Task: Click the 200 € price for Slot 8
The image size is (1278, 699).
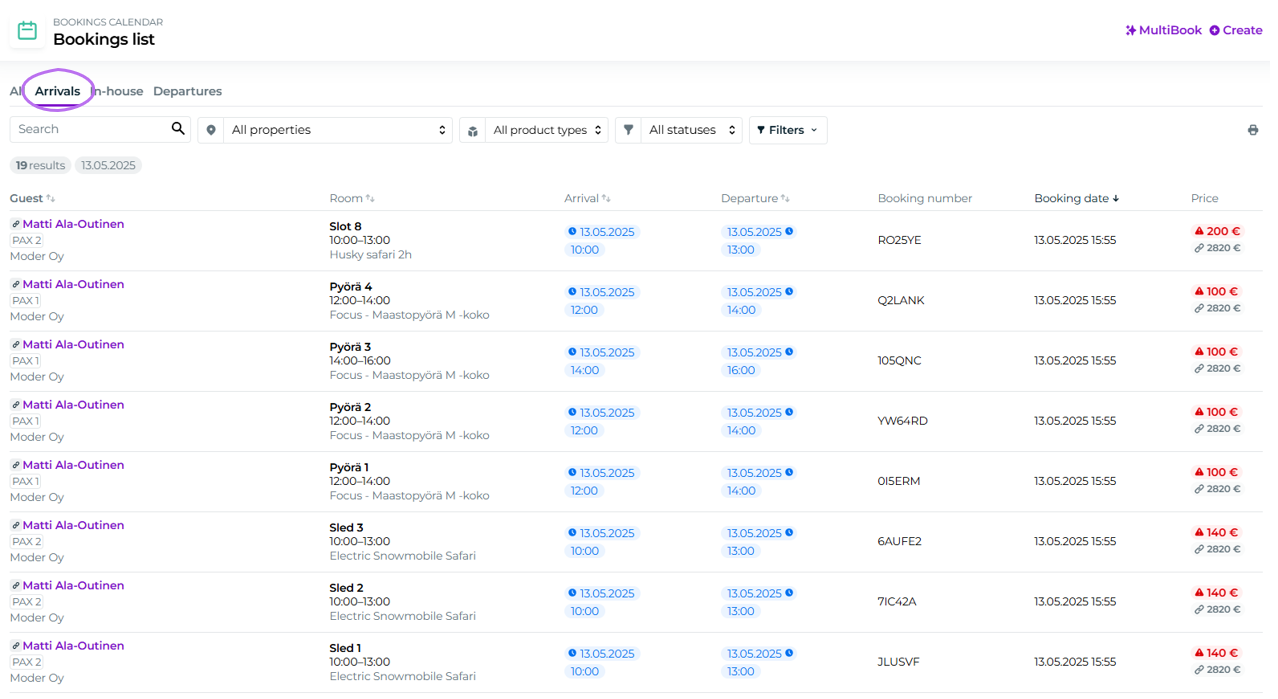Action: pyautogui.click(x=1222, y=231)
